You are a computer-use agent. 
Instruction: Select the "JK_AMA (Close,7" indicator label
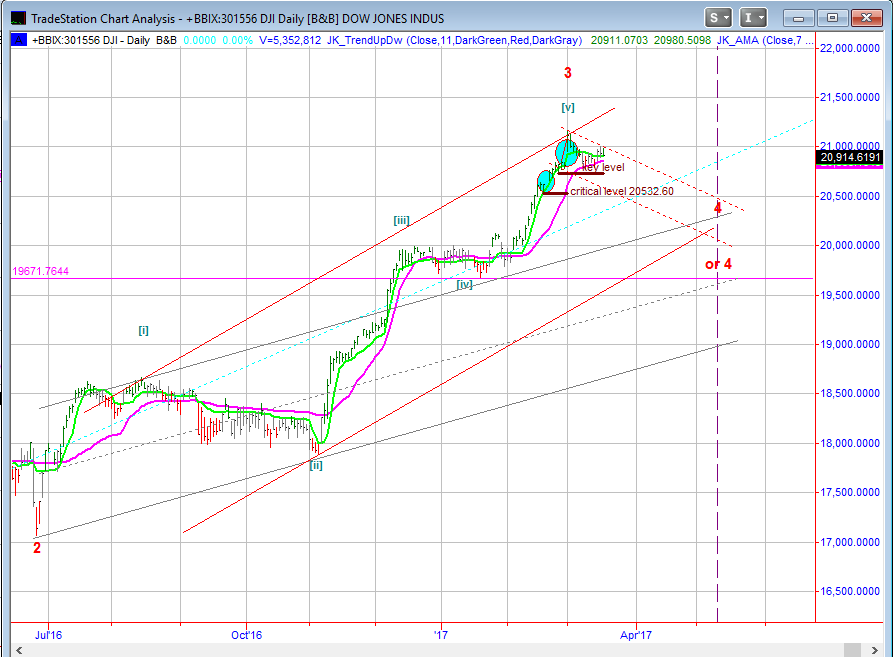759,40
